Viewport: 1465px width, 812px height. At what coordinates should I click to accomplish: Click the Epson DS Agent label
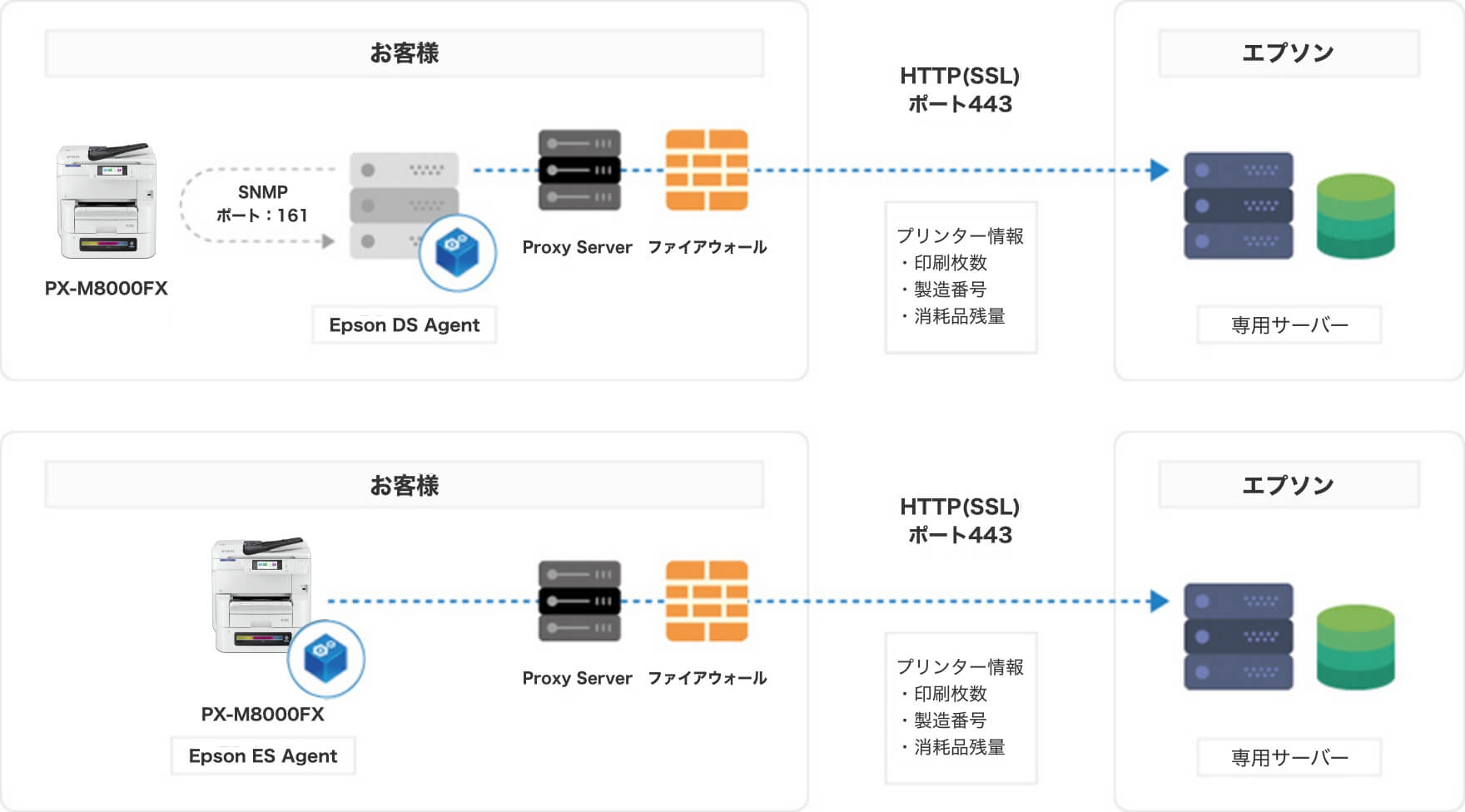pyautogui.click(x=404, y=324)
